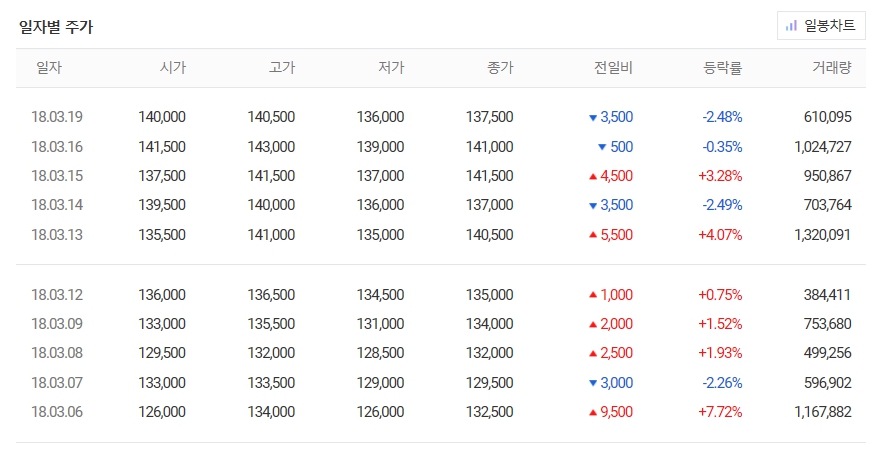Click the 등락률 column header

[723, 68]
